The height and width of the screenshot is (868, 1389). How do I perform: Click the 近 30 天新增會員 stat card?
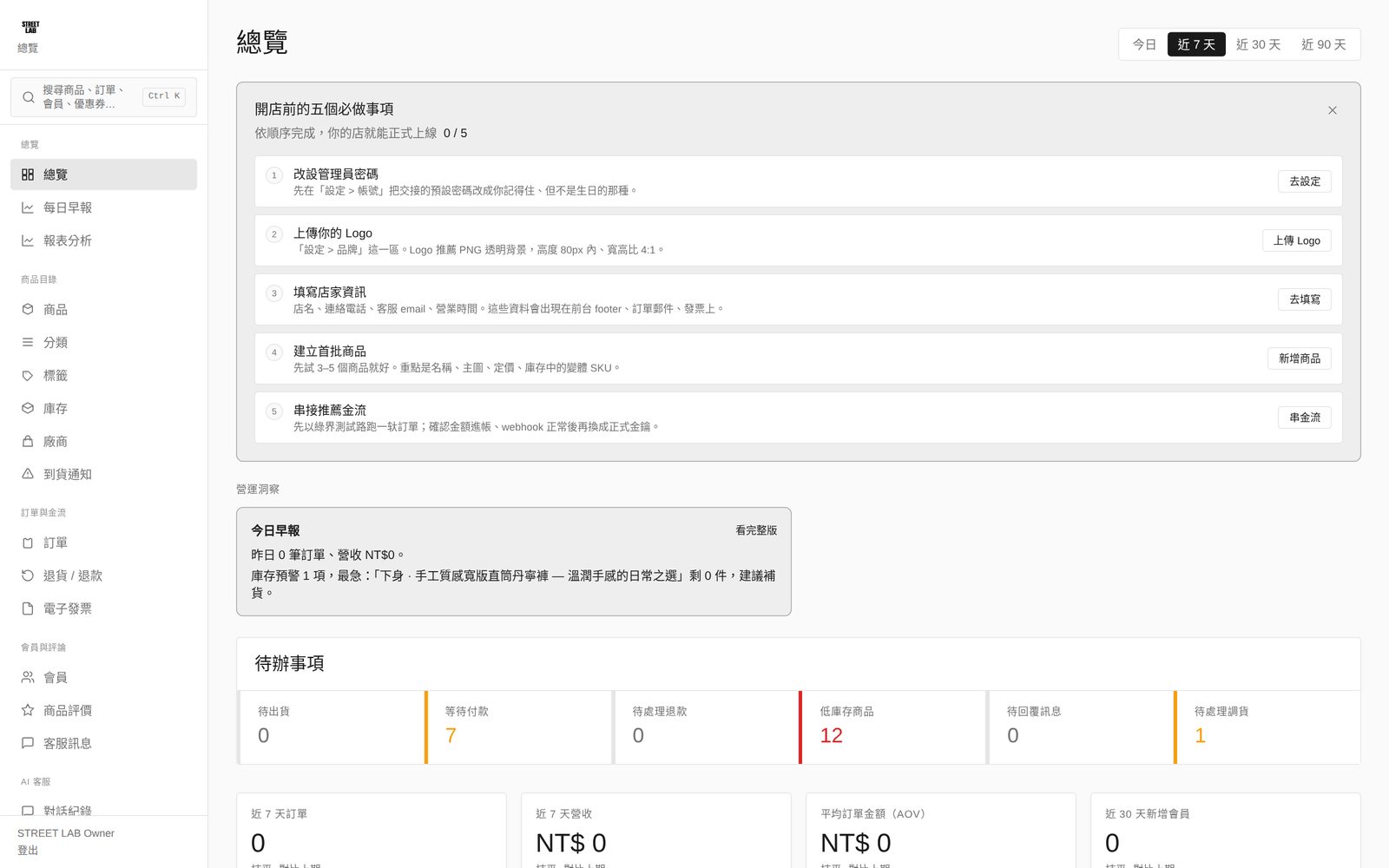[1226, 831]
